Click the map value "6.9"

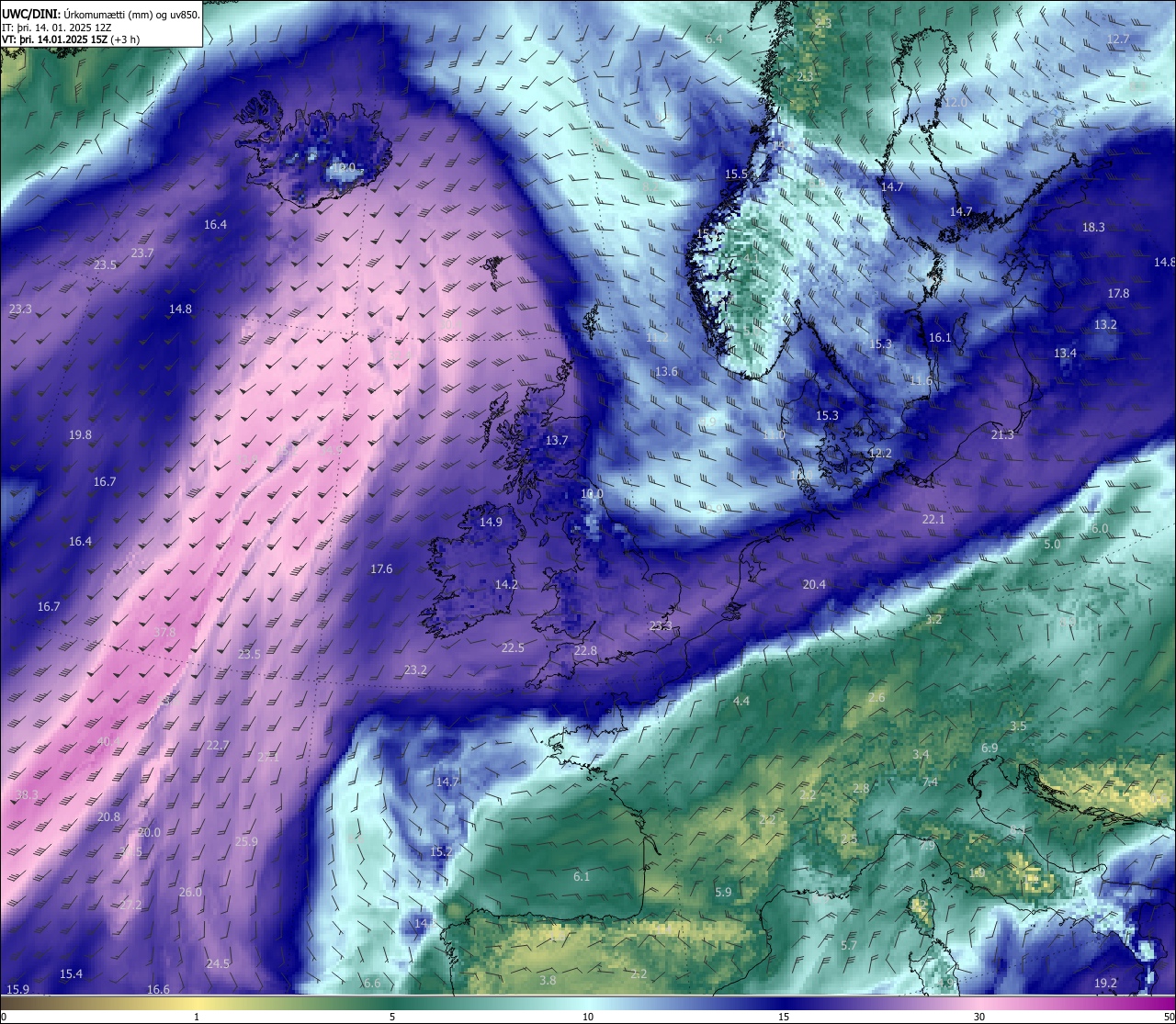(989, 748)
